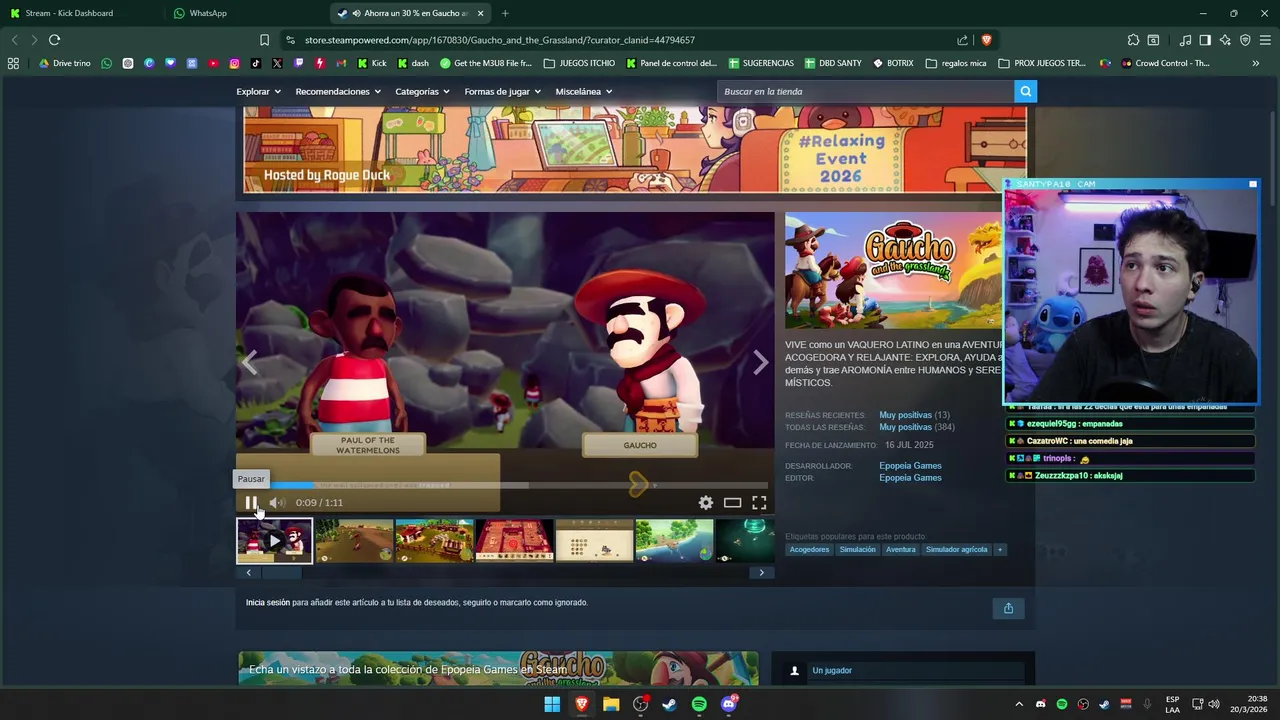Screen dimensions: 1280x720
Task: Toggle theater mode in video player
Action: click(x=733, y=503)
